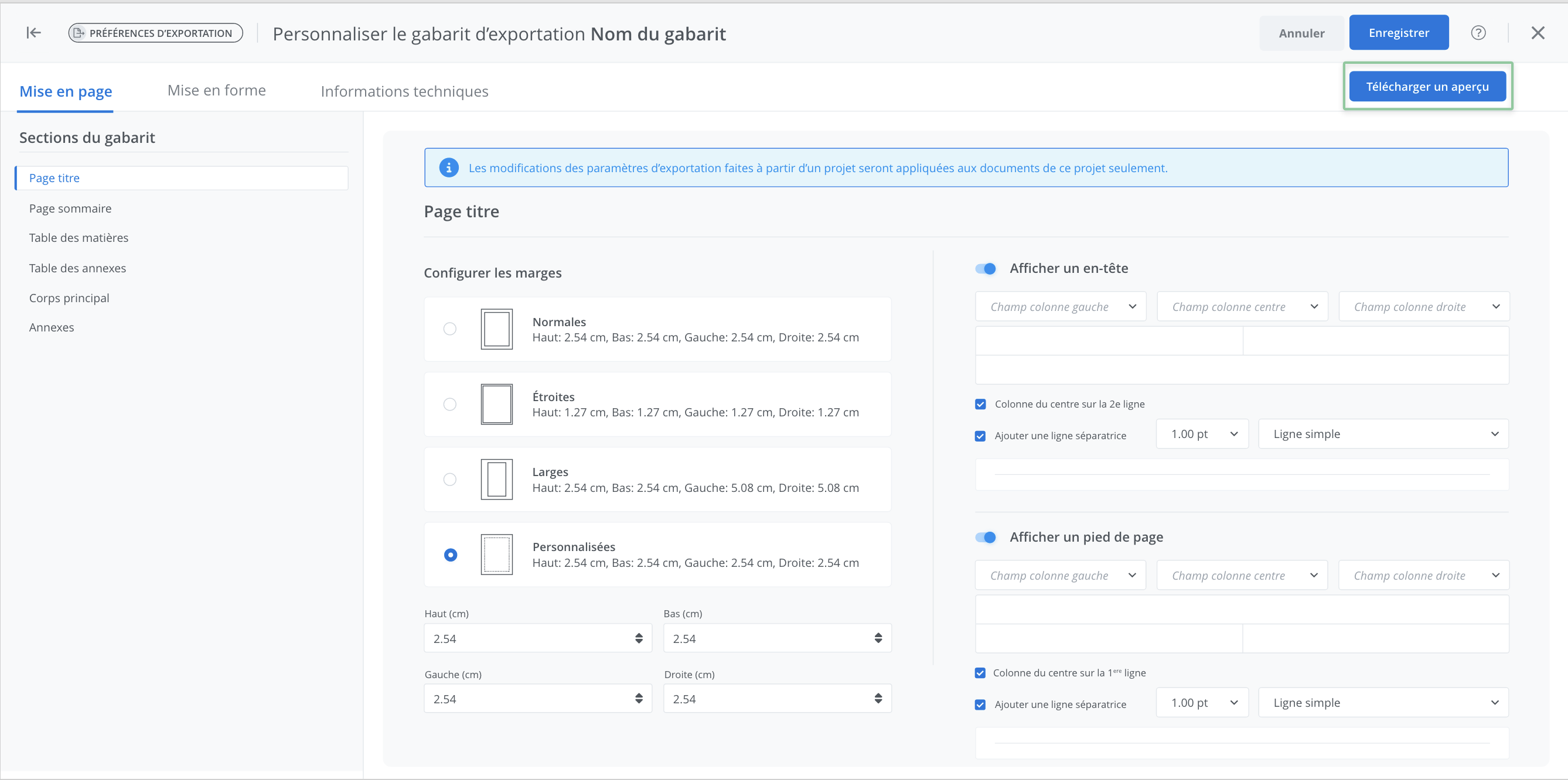Open the help question mark icon
1568x780 pixels.
1478,33
